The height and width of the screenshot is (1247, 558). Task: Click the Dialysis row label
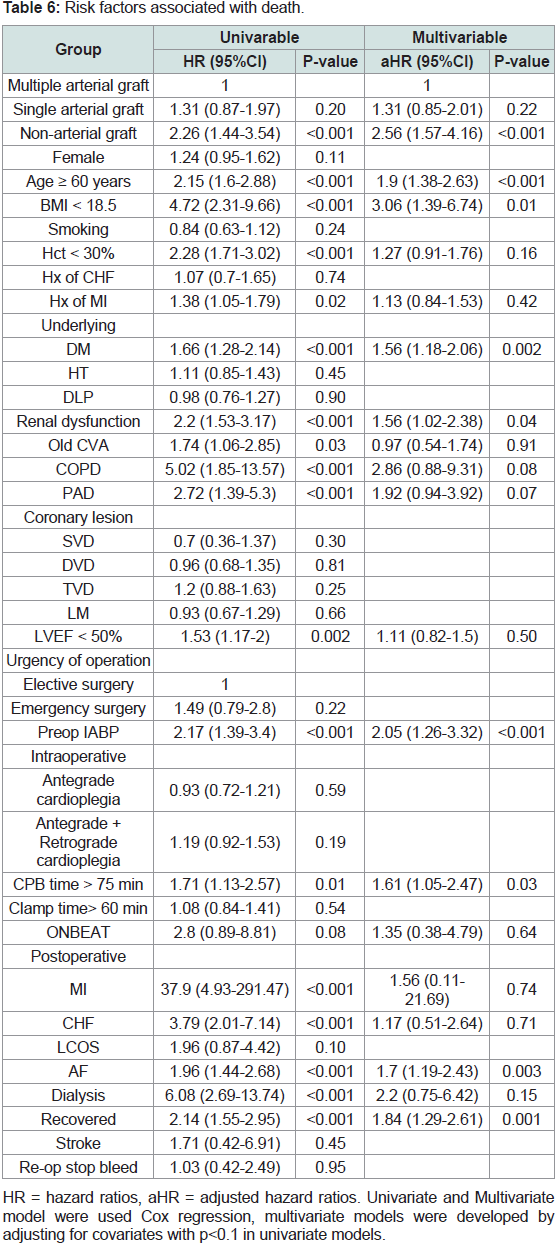78,1095
